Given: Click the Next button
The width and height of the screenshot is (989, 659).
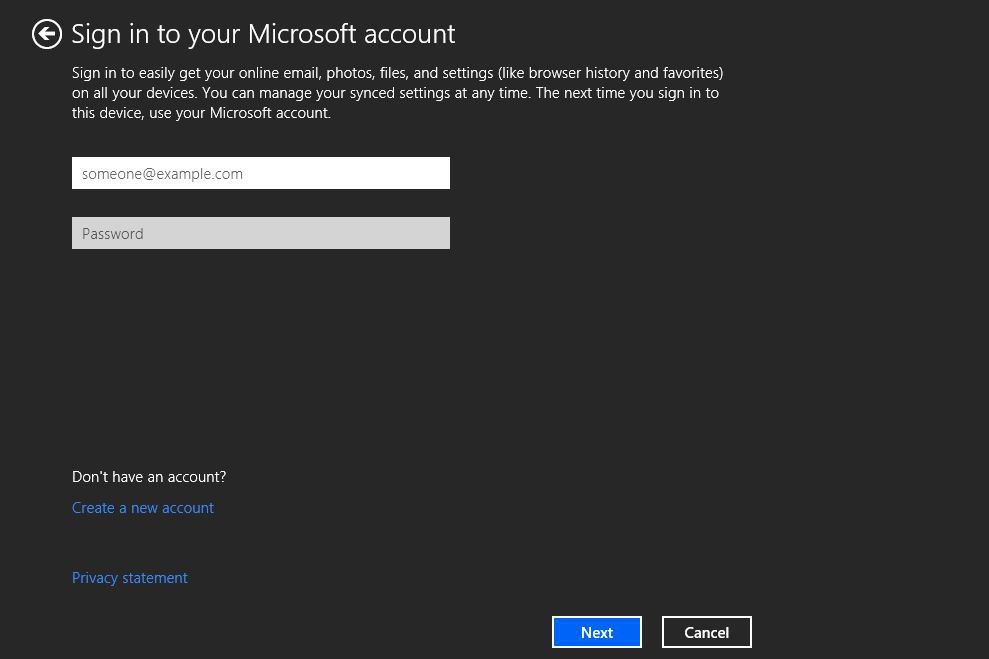Looking at the screenshot, I should click(597, 632).
